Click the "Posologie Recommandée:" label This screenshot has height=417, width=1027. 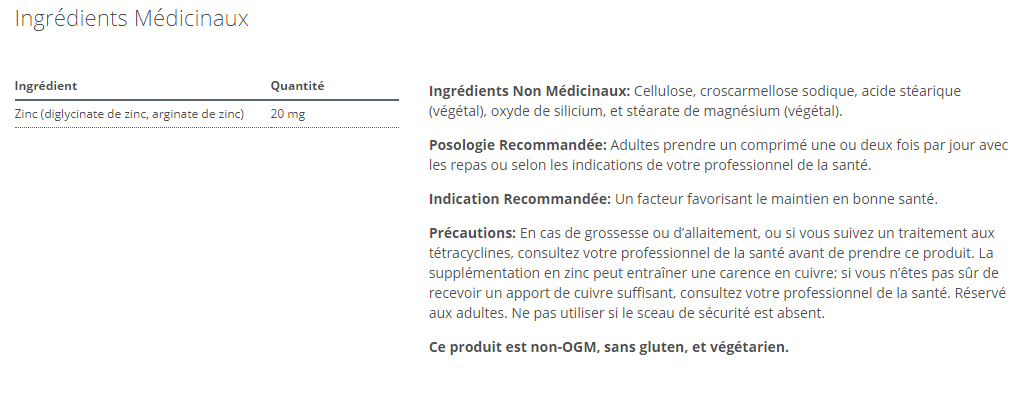[516, 145]
